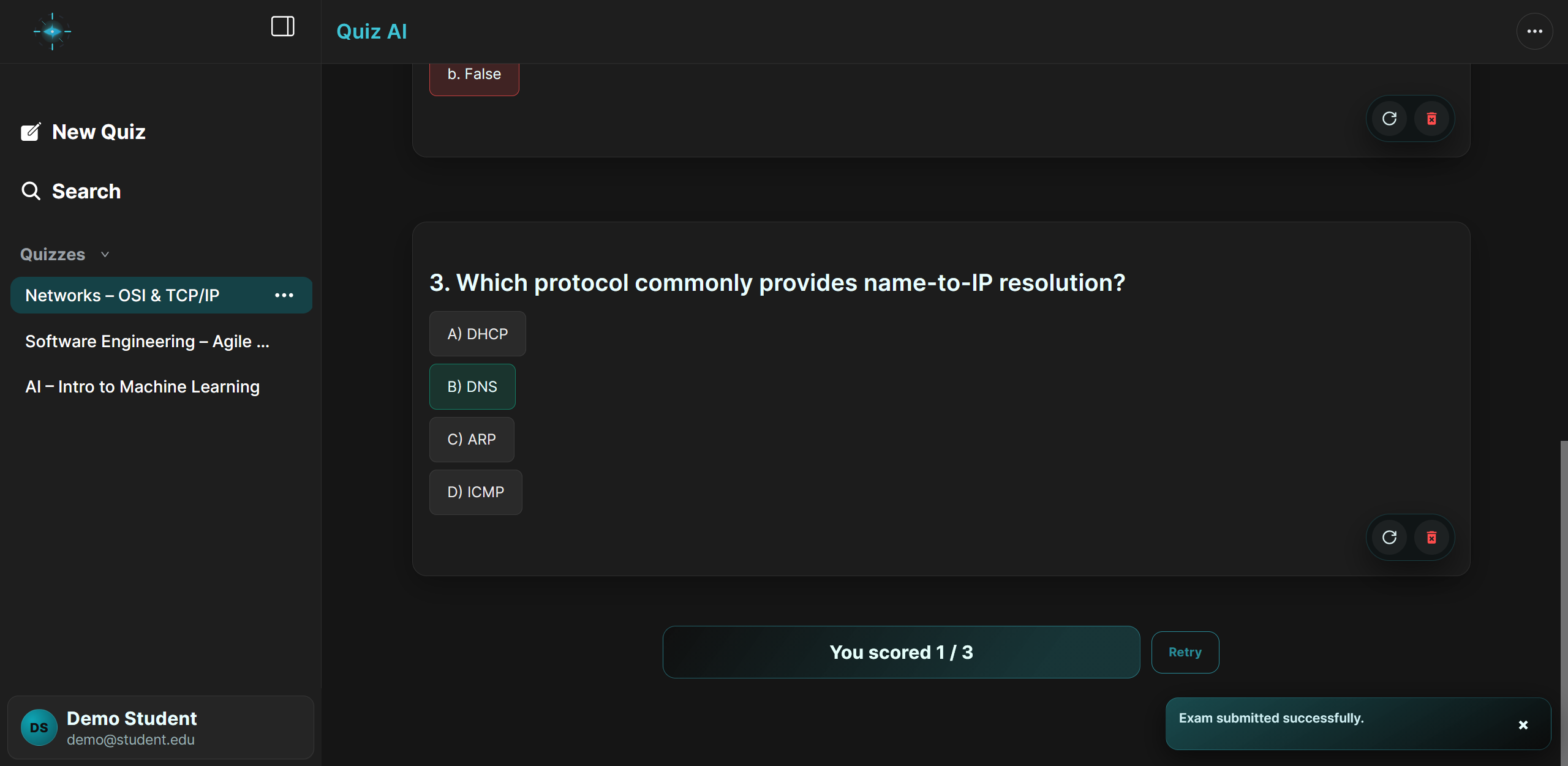
Task: Open the Networks – OSI & TCP/IP quiz
Action: point(122,295)
